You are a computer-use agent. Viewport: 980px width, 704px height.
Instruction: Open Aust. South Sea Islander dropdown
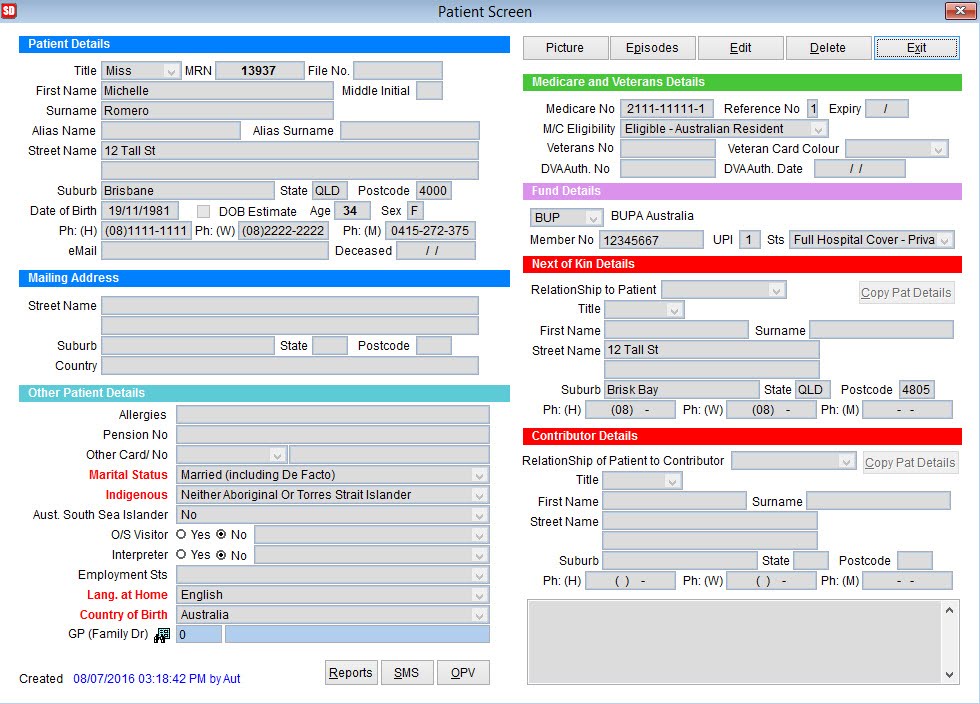tap(479, 515)
